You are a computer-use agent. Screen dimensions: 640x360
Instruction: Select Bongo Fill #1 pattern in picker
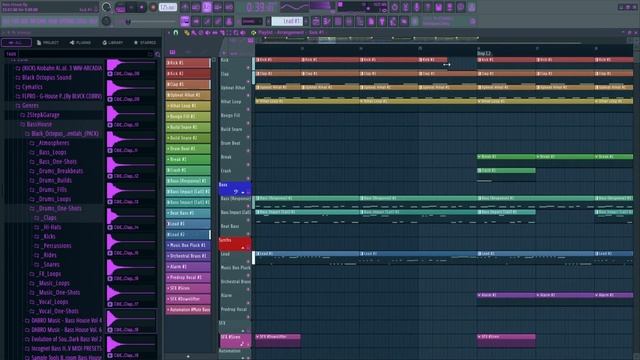(188, 116)
